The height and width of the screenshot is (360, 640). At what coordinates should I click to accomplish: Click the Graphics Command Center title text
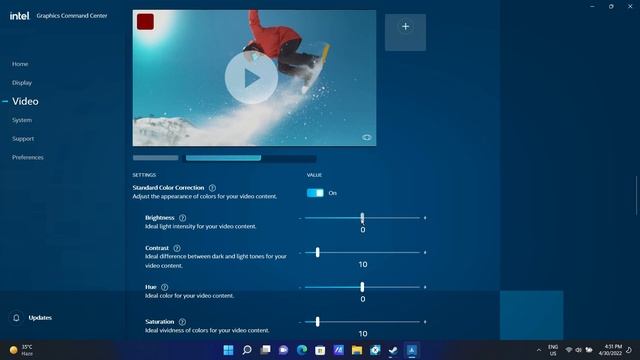72,16
